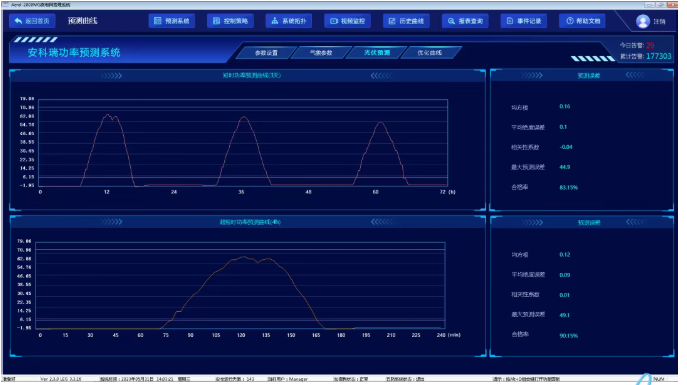This screenshot has height=385, width=687.
Task: Click value 0.12 in the lower error panel
Action: click(x=565, y=254)
